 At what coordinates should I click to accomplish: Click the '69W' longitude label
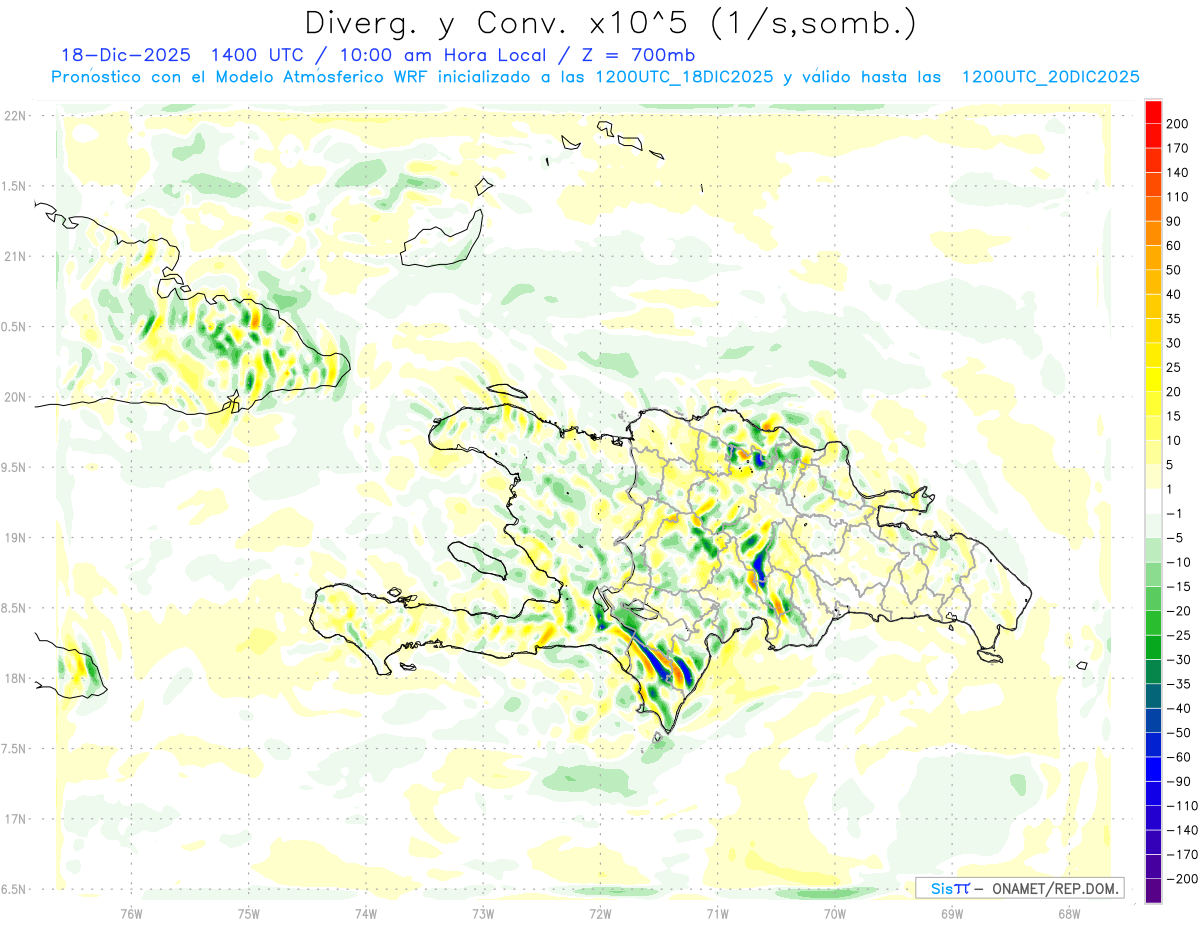pyautogui.click(x=952, y=912)
